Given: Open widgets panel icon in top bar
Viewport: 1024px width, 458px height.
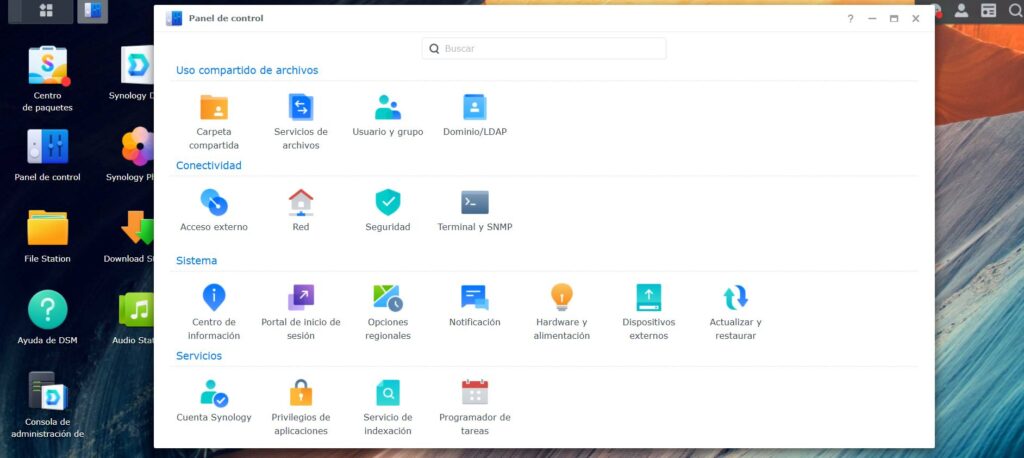Looking at the screenshot, I should [989, 10].
